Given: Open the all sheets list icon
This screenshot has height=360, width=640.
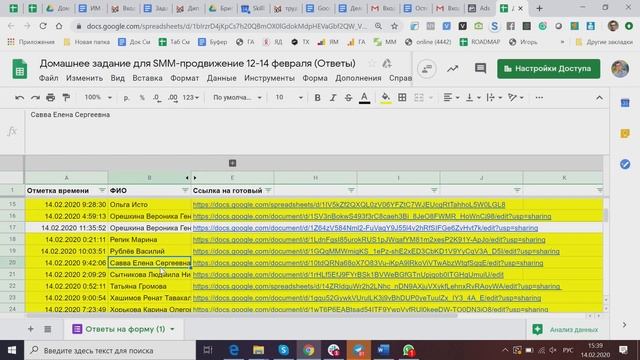Looking at the screenshot, I should tap(48, 329).
